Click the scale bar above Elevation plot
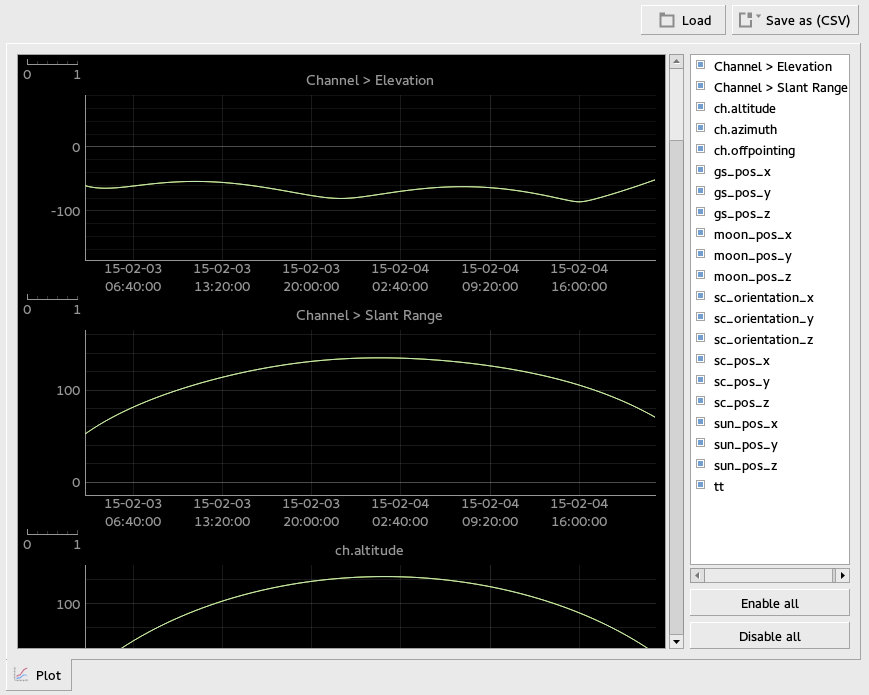869x695 pixels. [x=52, y=70]
